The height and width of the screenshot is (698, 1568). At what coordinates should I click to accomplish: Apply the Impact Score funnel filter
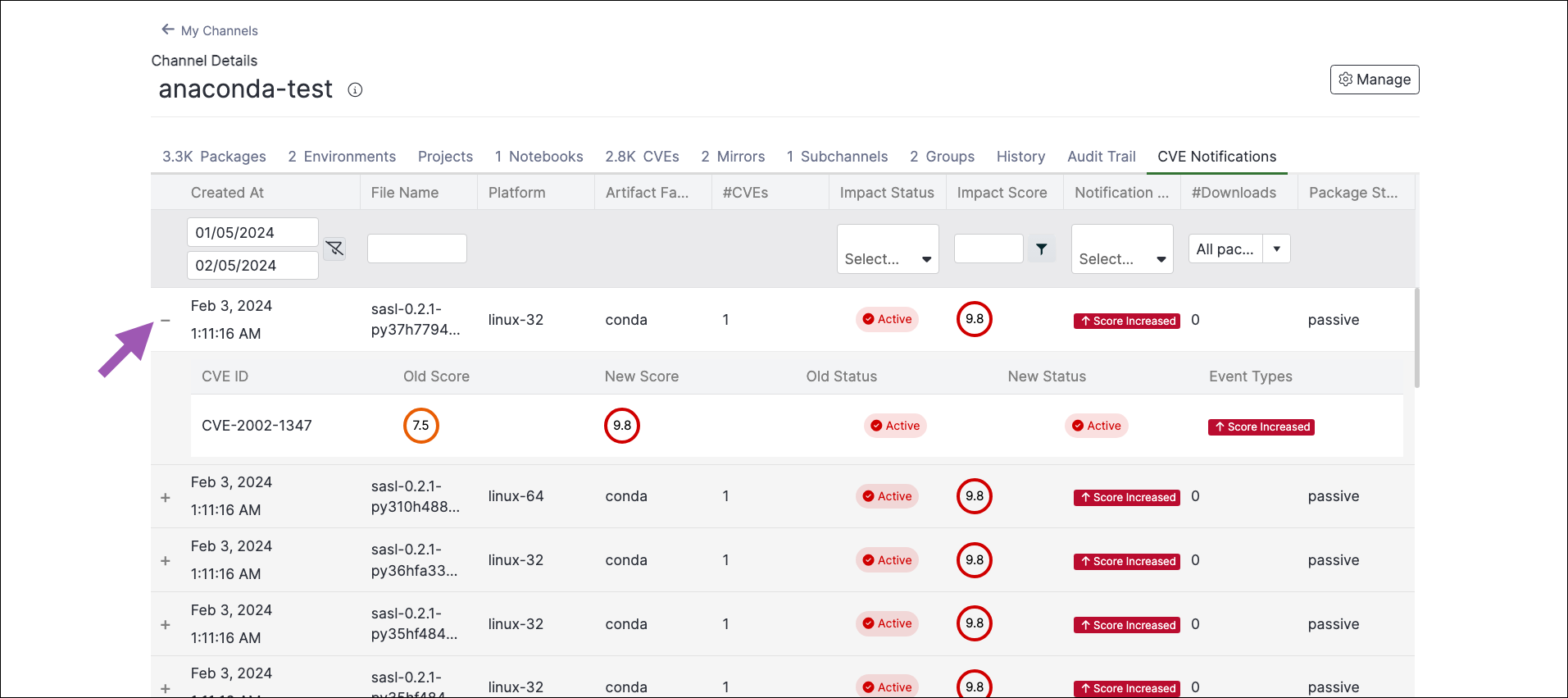(1041, 249)
